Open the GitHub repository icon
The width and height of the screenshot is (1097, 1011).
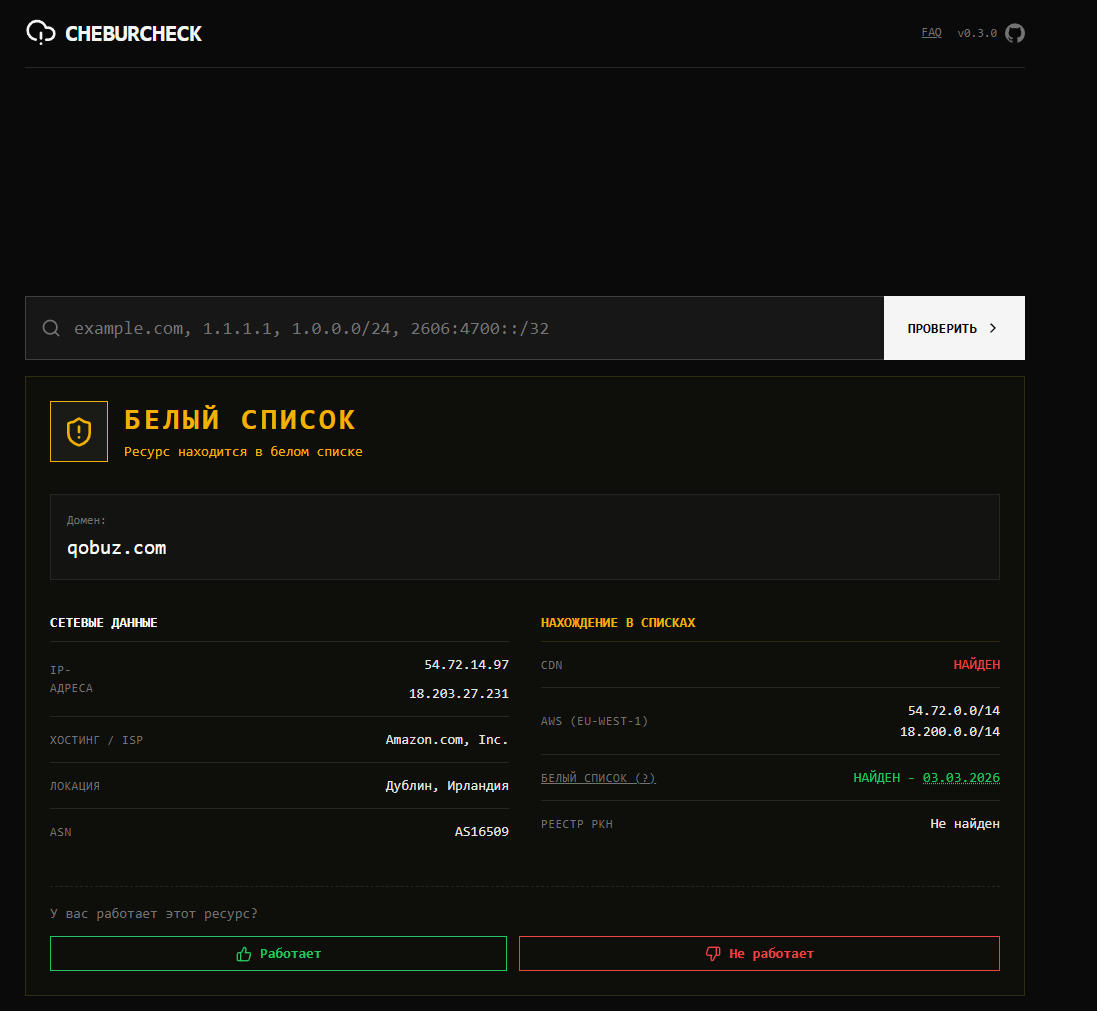(x=1015, y=33)
